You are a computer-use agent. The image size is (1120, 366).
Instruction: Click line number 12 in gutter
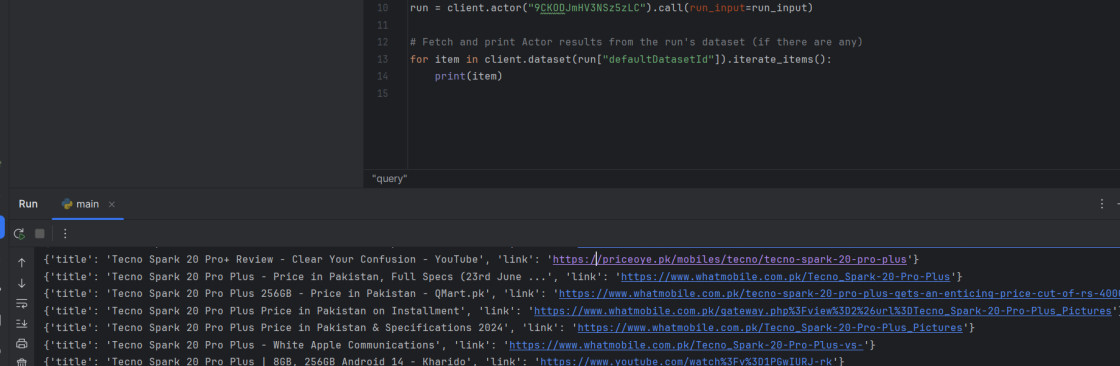point(382,42)
